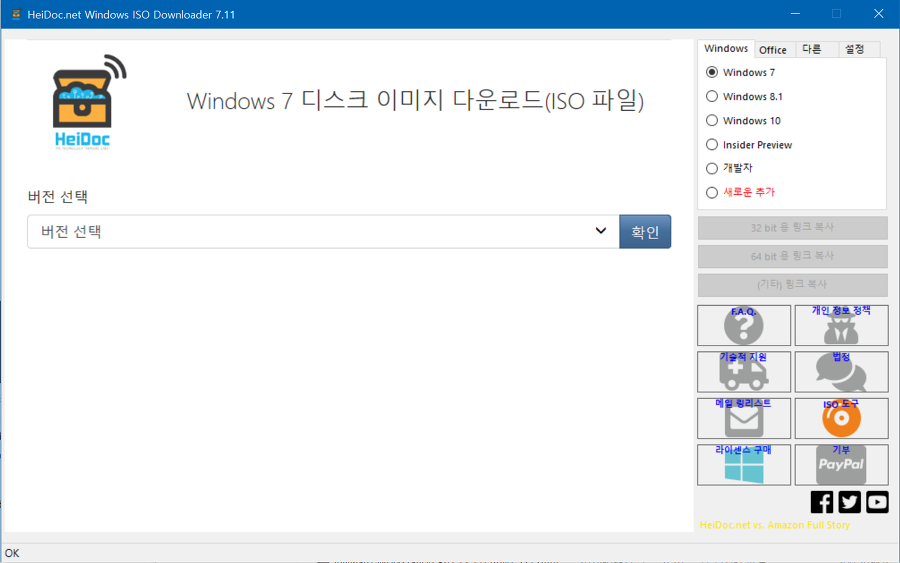The height and width of the screenshot is (563, 900).
Task: Click the 기술적 지원 ambulance icon
Action: click(743, 372)
